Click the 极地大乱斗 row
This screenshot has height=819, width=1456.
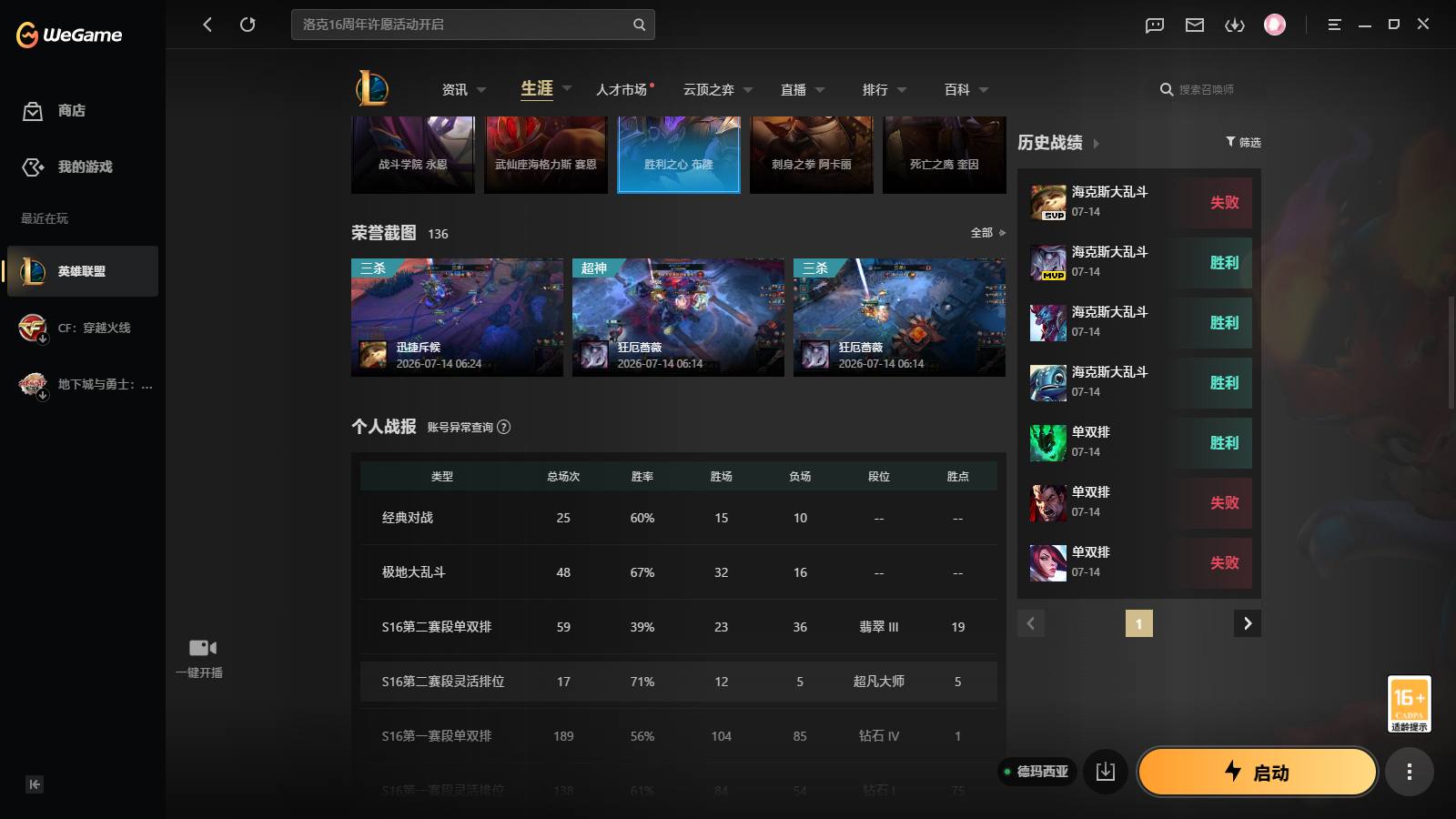(x=679, y=572)
